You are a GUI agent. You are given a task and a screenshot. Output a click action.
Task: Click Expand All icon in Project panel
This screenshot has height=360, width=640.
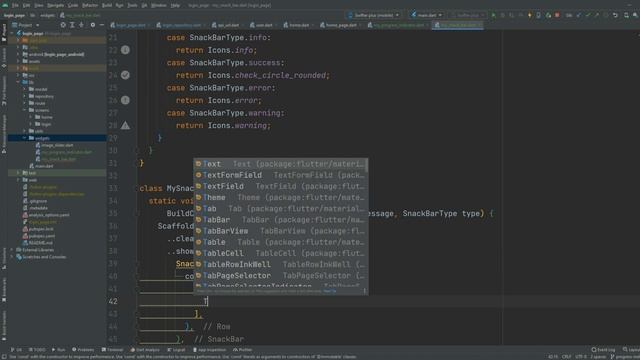[72, 25]
